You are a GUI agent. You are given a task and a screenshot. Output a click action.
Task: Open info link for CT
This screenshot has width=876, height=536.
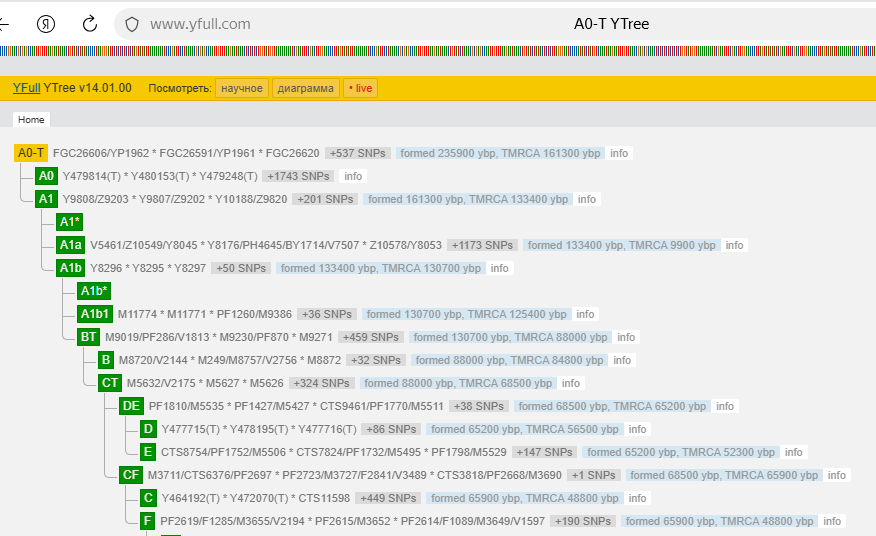(x=570, y=383)
